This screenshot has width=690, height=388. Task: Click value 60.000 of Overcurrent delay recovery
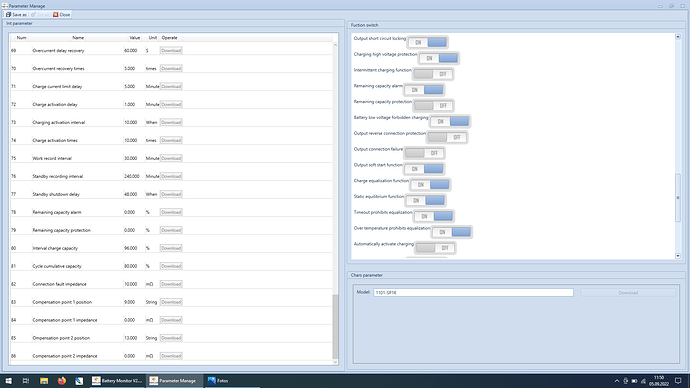point(131,51)
